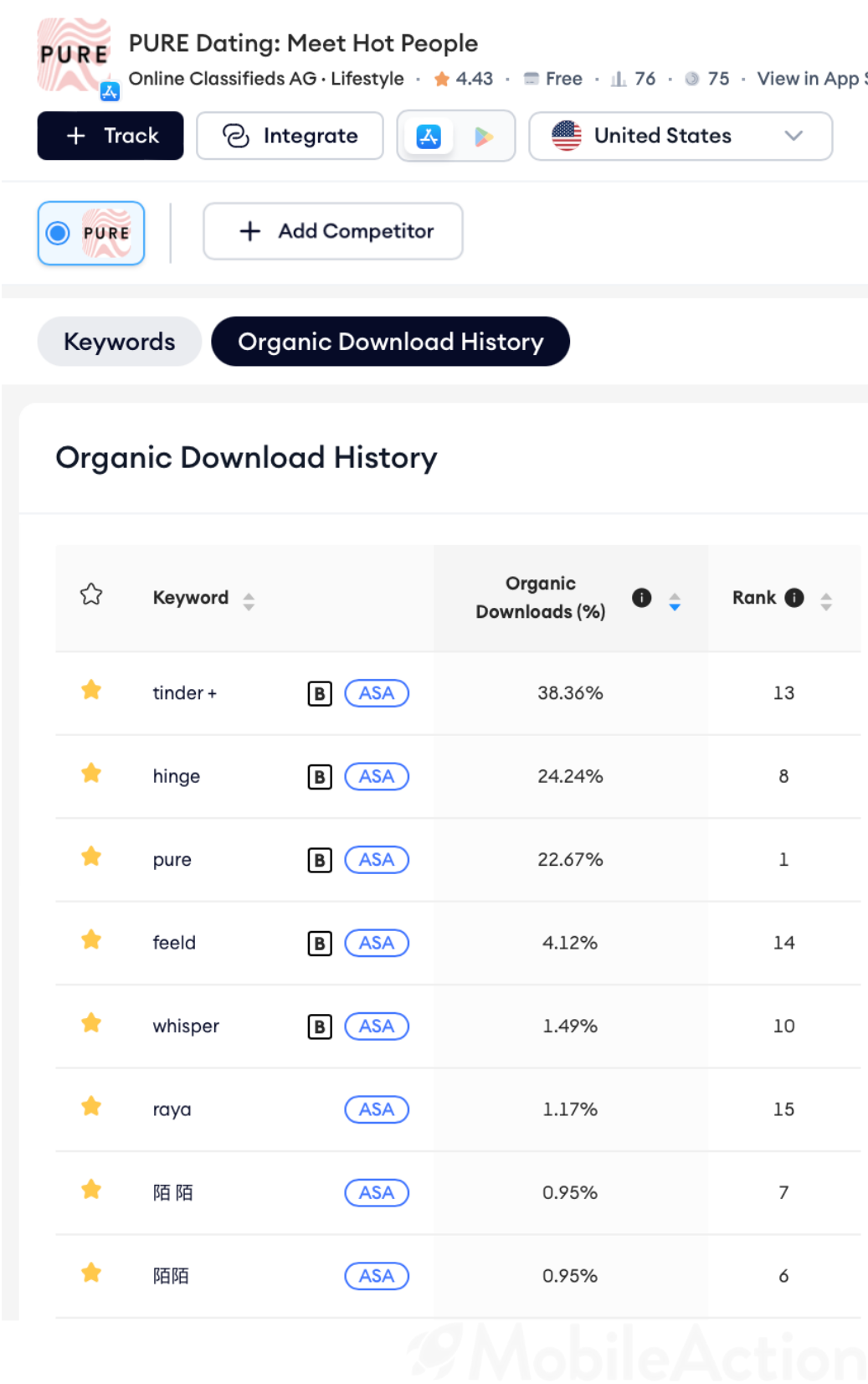Sort by Organic Downloads column arrows
Viewport: 868px width, 1384px height.
tap(675, 601)
